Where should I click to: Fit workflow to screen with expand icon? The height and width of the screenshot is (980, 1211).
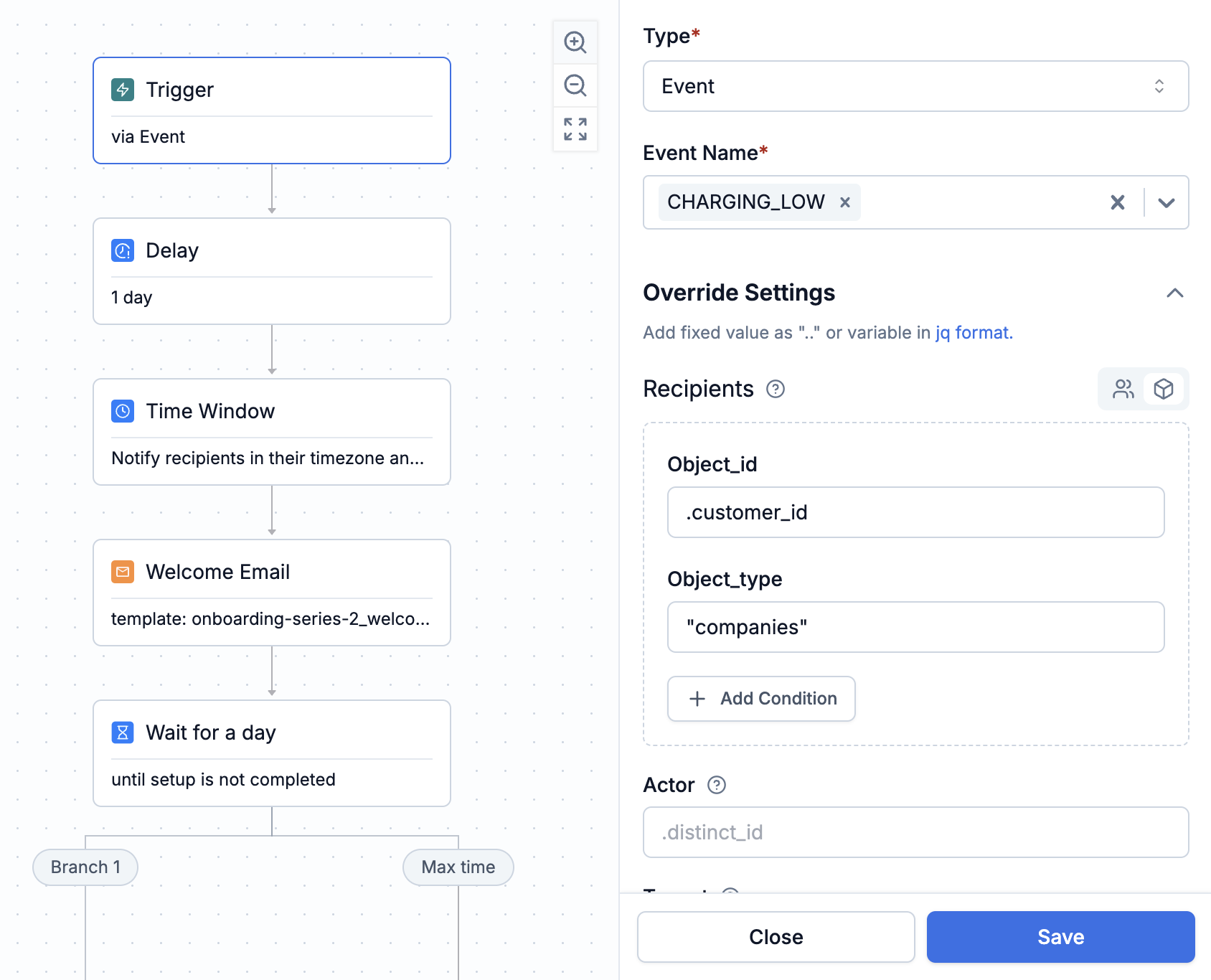coord(575,129)
